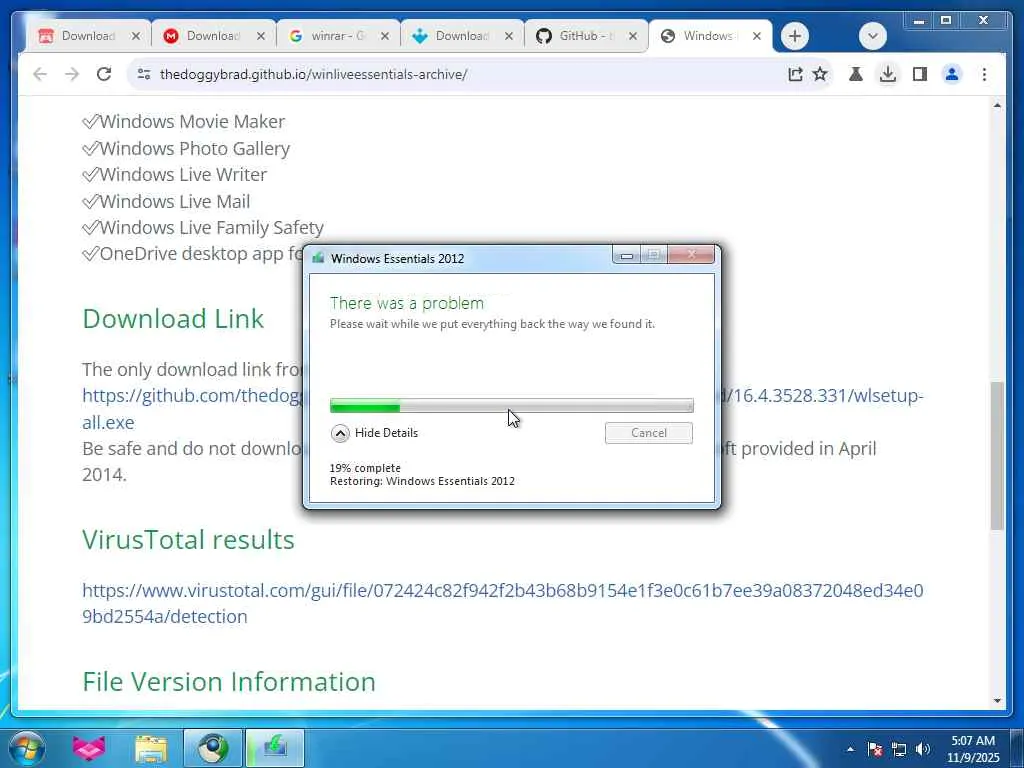Click the scrollbar down arrow

point(997,701)
